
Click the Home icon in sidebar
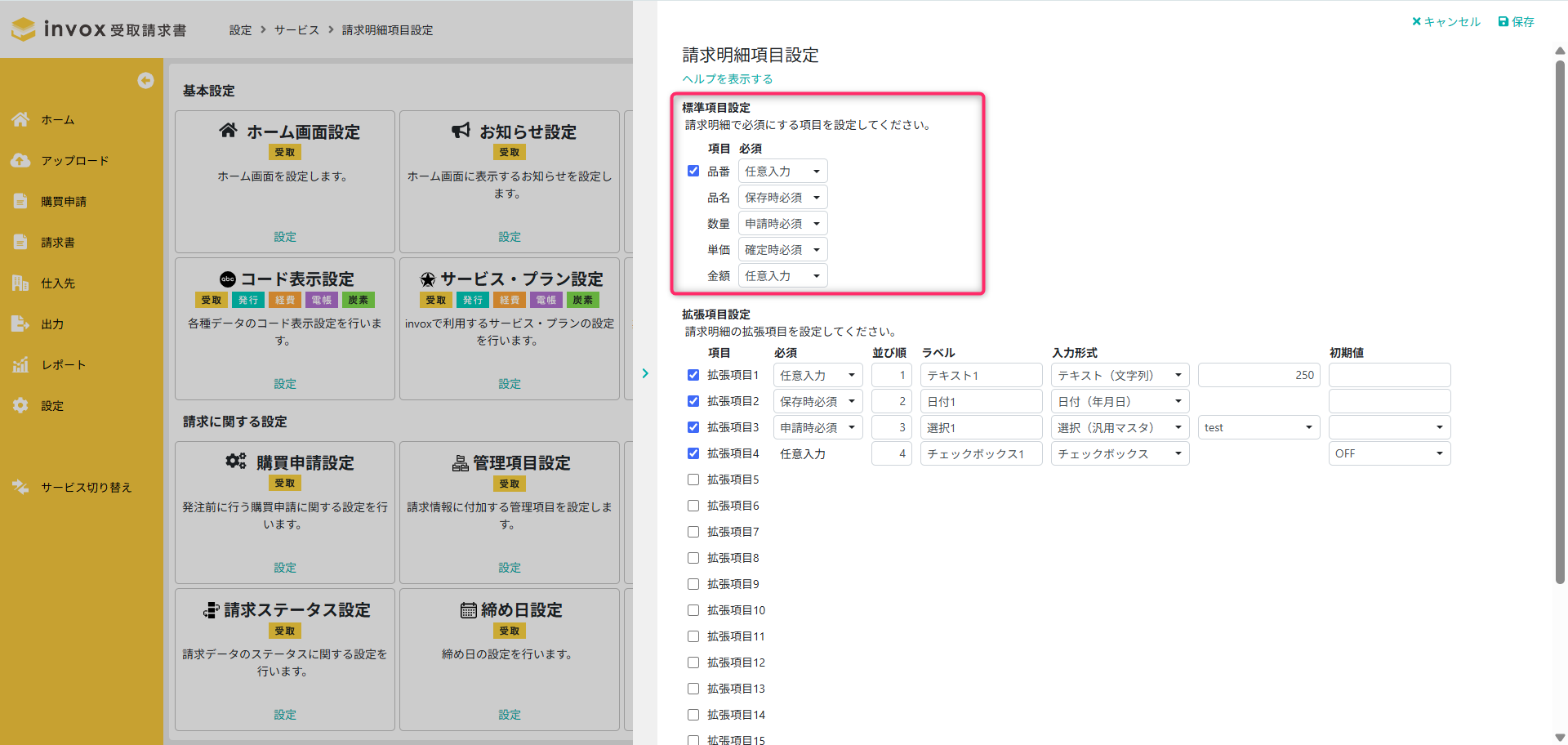coord(20,119)
